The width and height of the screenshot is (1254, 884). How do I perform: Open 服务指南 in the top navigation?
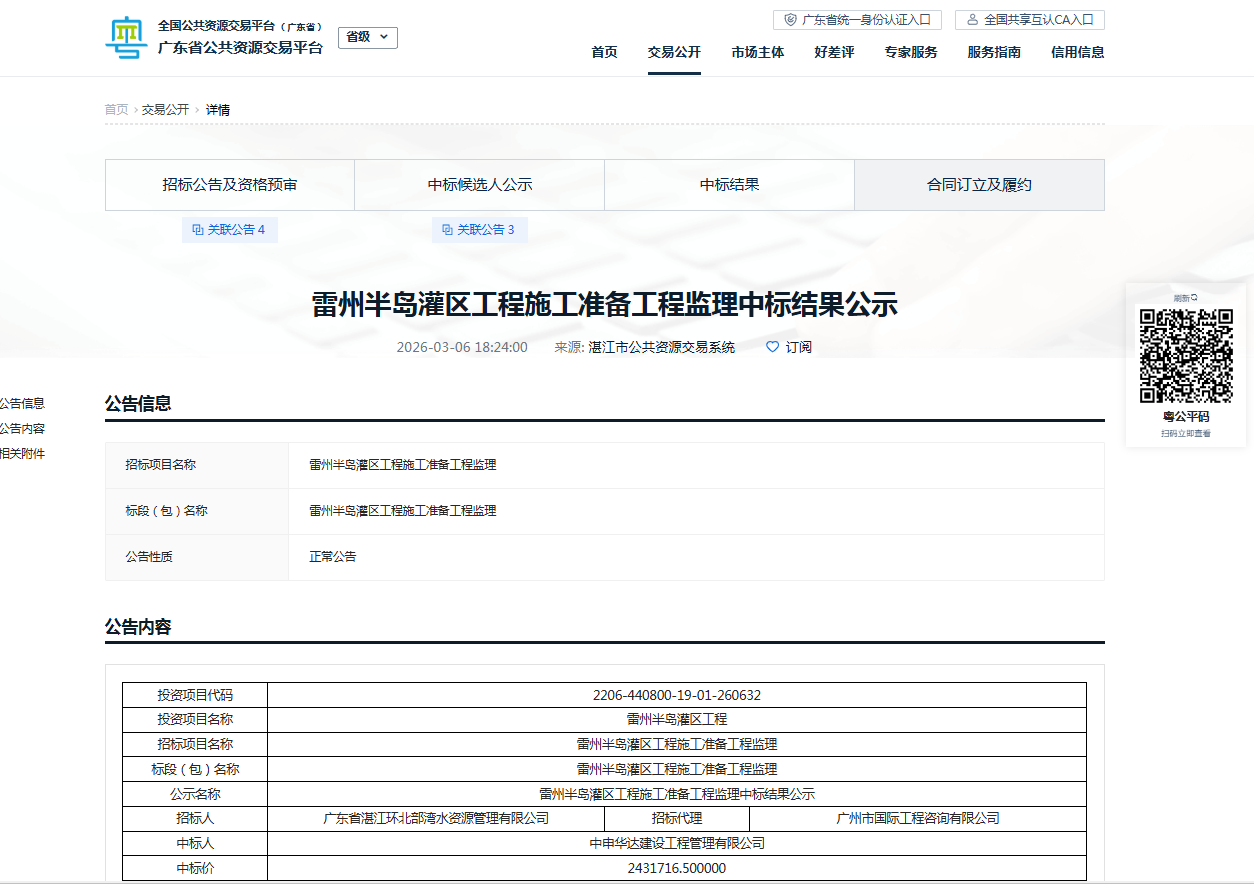994,52
